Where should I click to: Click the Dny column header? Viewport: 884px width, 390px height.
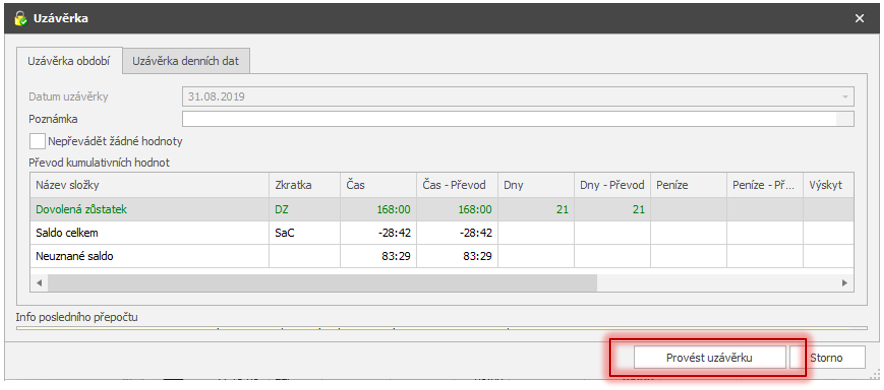[x=536, y=185]
